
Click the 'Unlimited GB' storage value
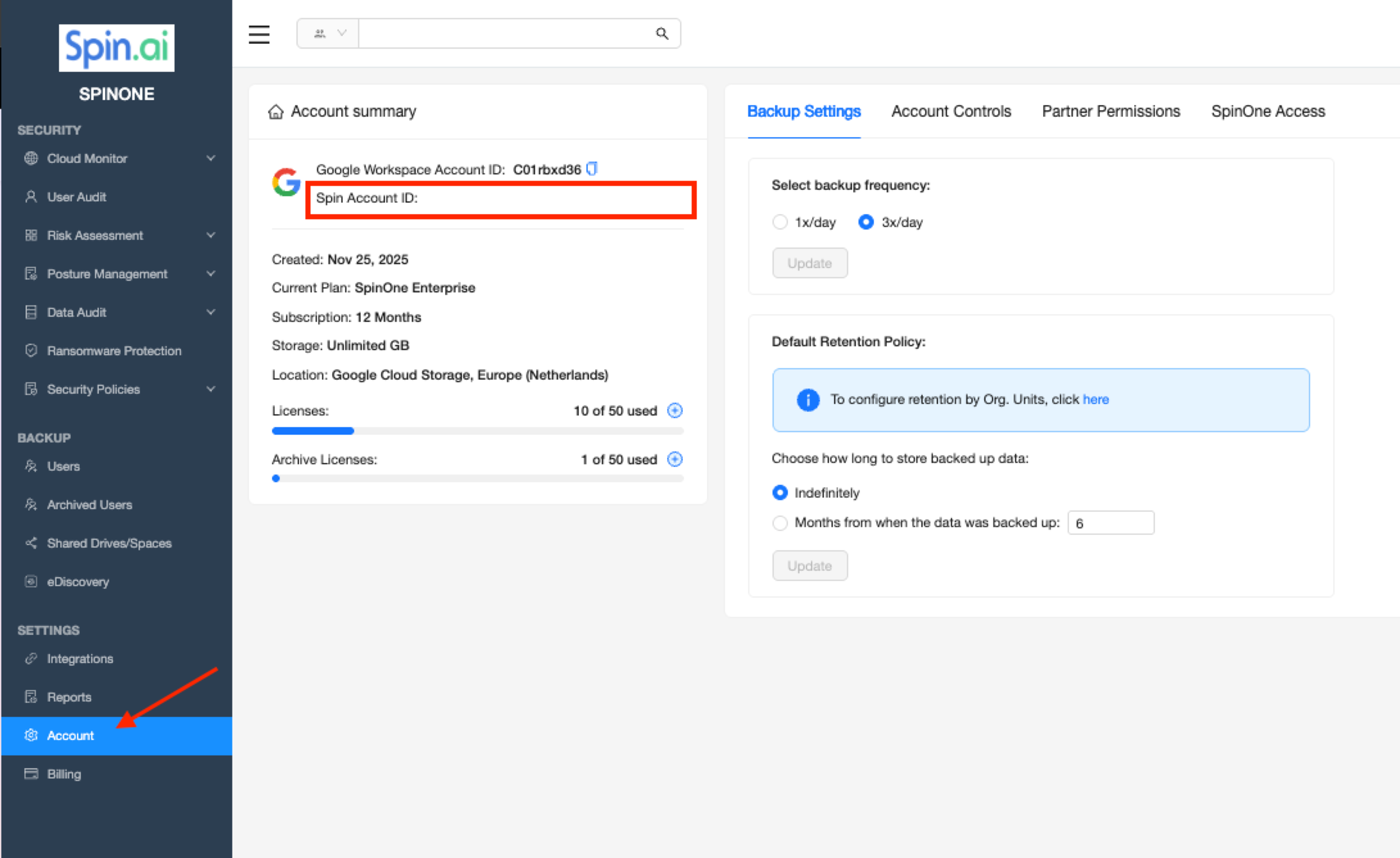click(x=368, y=346)
